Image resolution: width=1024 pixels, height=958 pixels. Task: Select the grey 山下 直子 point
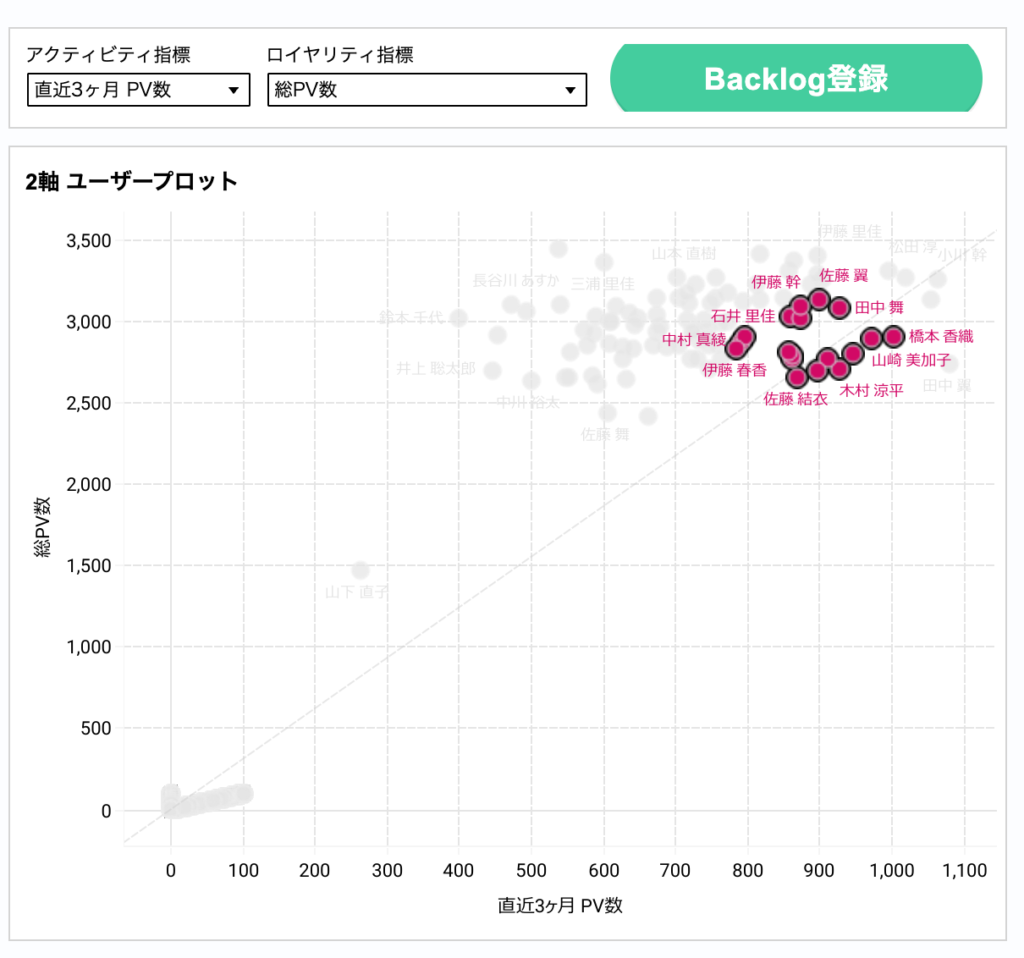pos(361,570)
